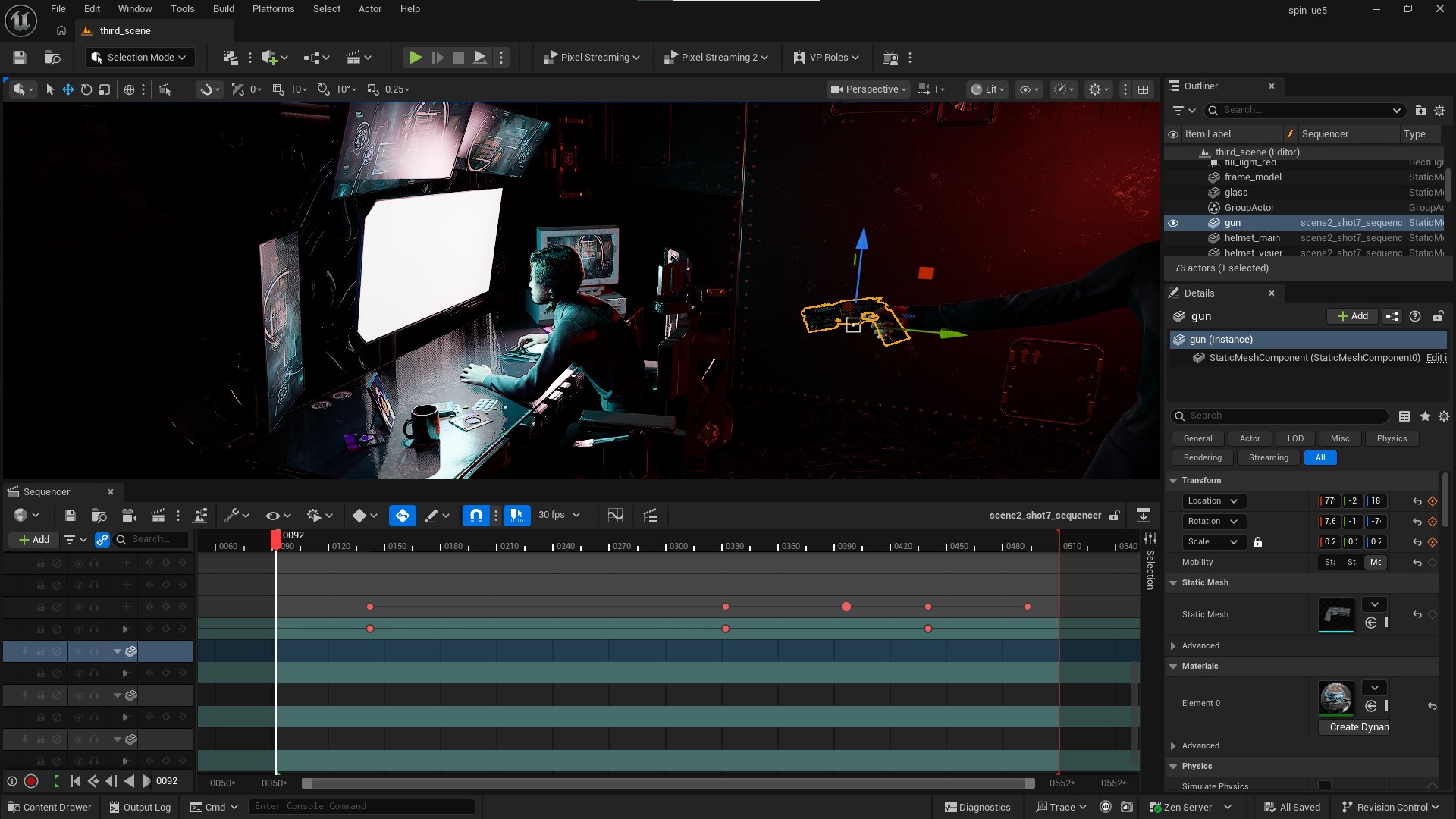1456x819 pixels.
Task: Toggle rotation snap in viewport toolbar
Action: [324, 89]
